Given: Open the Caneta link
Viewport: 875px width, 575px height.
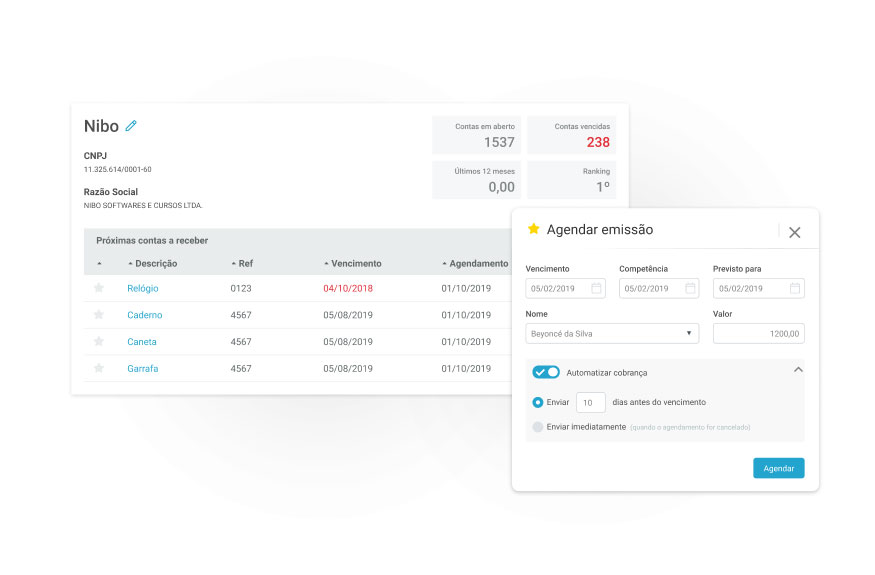Looking at the screenshot, I should tap(142, 342).
